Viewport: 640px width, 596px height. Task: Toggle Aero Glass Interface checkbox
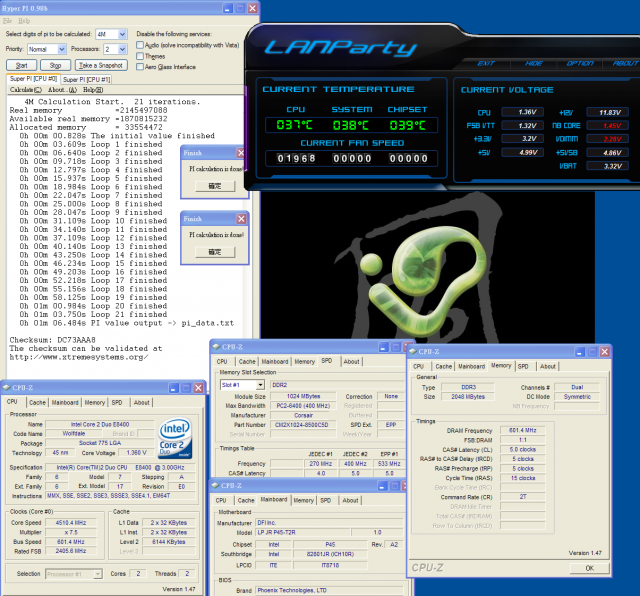point(140,67)
